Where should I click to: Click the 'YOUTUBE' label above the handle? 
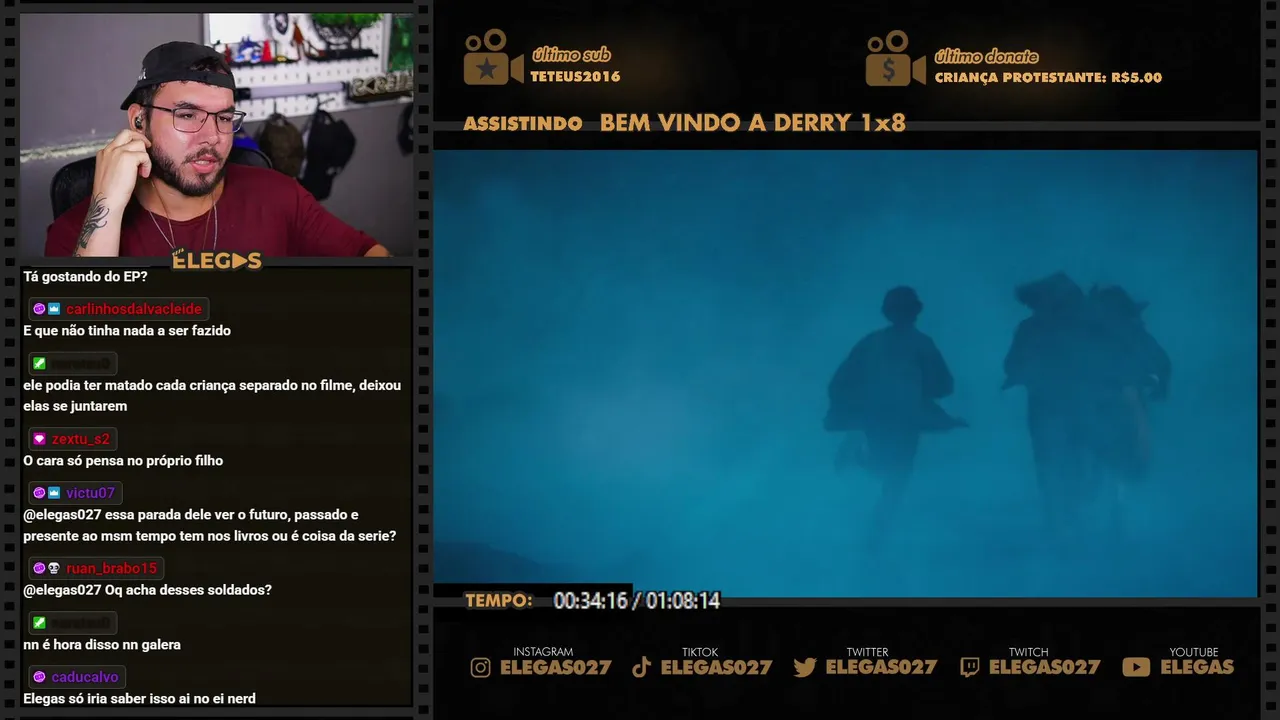[1194, 652]
